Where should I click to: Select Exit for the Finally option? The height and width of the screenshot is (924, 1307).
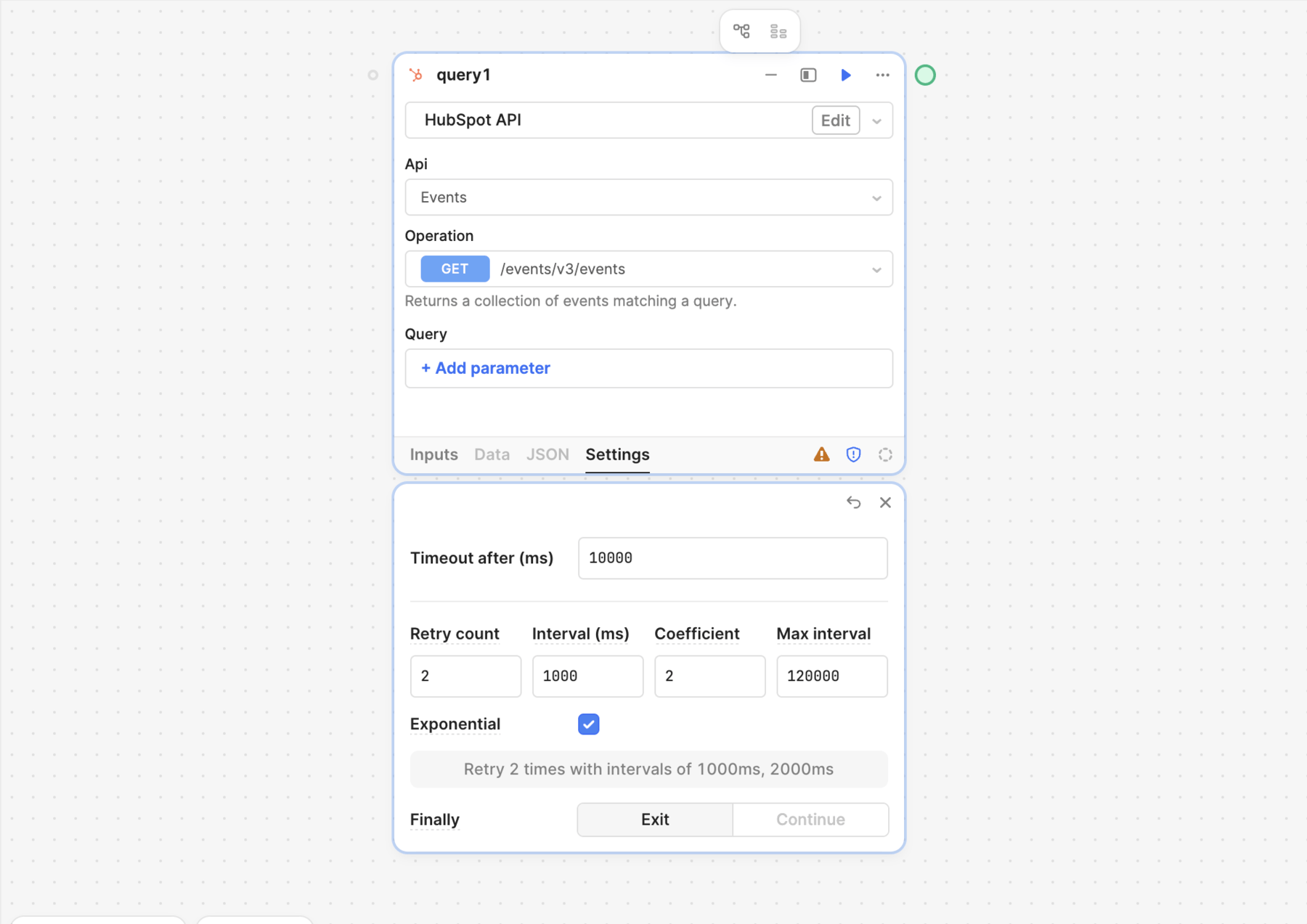point(655,819)
